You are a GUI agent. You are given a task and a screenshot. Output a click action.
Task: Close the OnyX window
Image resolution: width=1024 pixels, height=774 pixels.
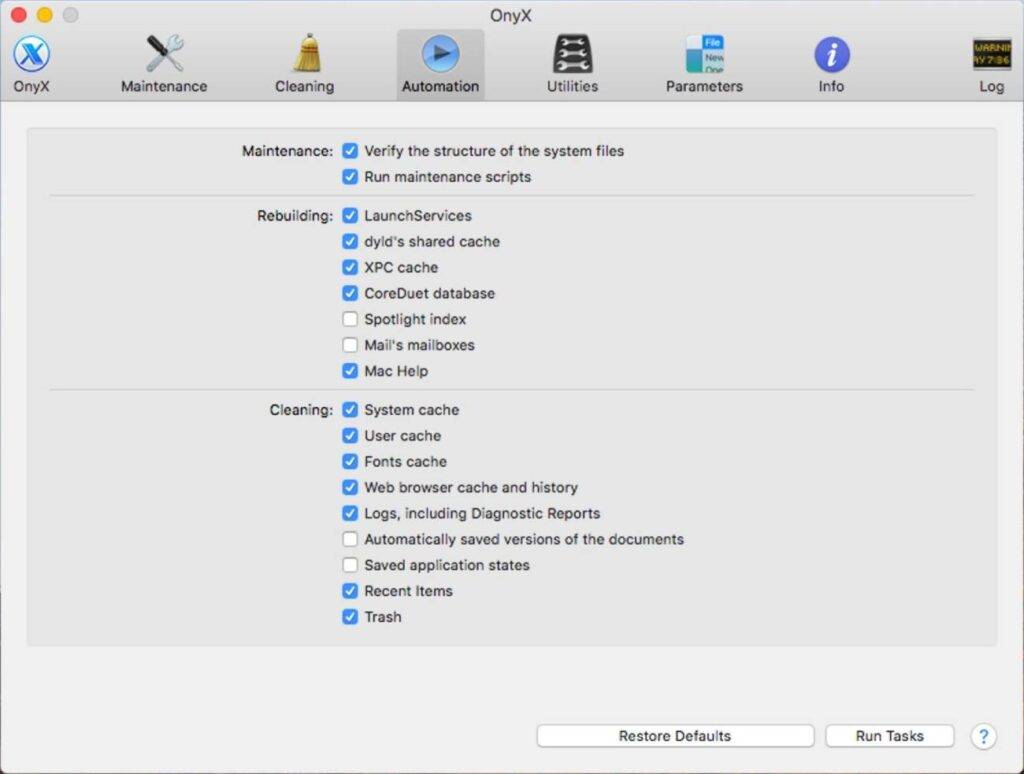coord(19,14)
